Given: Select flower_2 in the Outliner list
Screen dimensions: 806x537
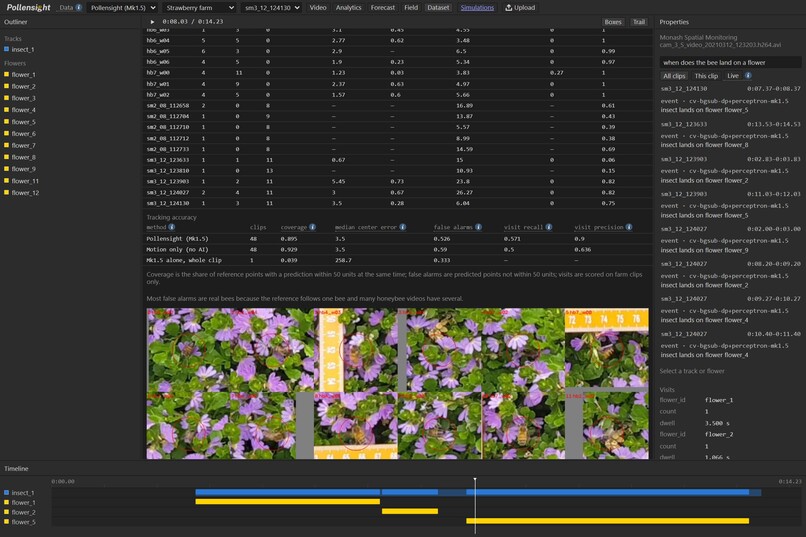Looking at the screenshot, I should [23, 86].
